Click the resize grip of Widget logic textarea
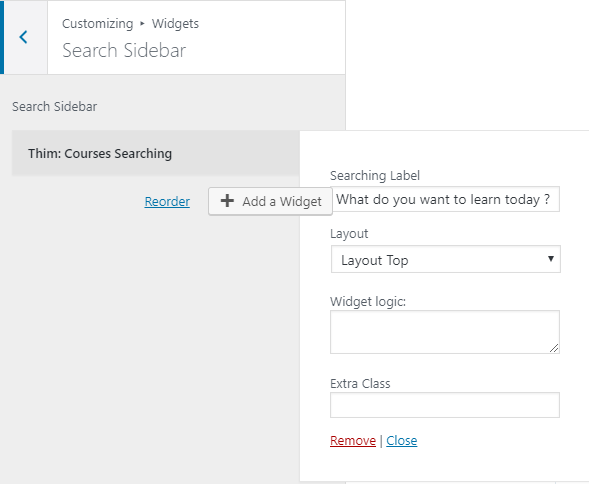 [554, 348]
